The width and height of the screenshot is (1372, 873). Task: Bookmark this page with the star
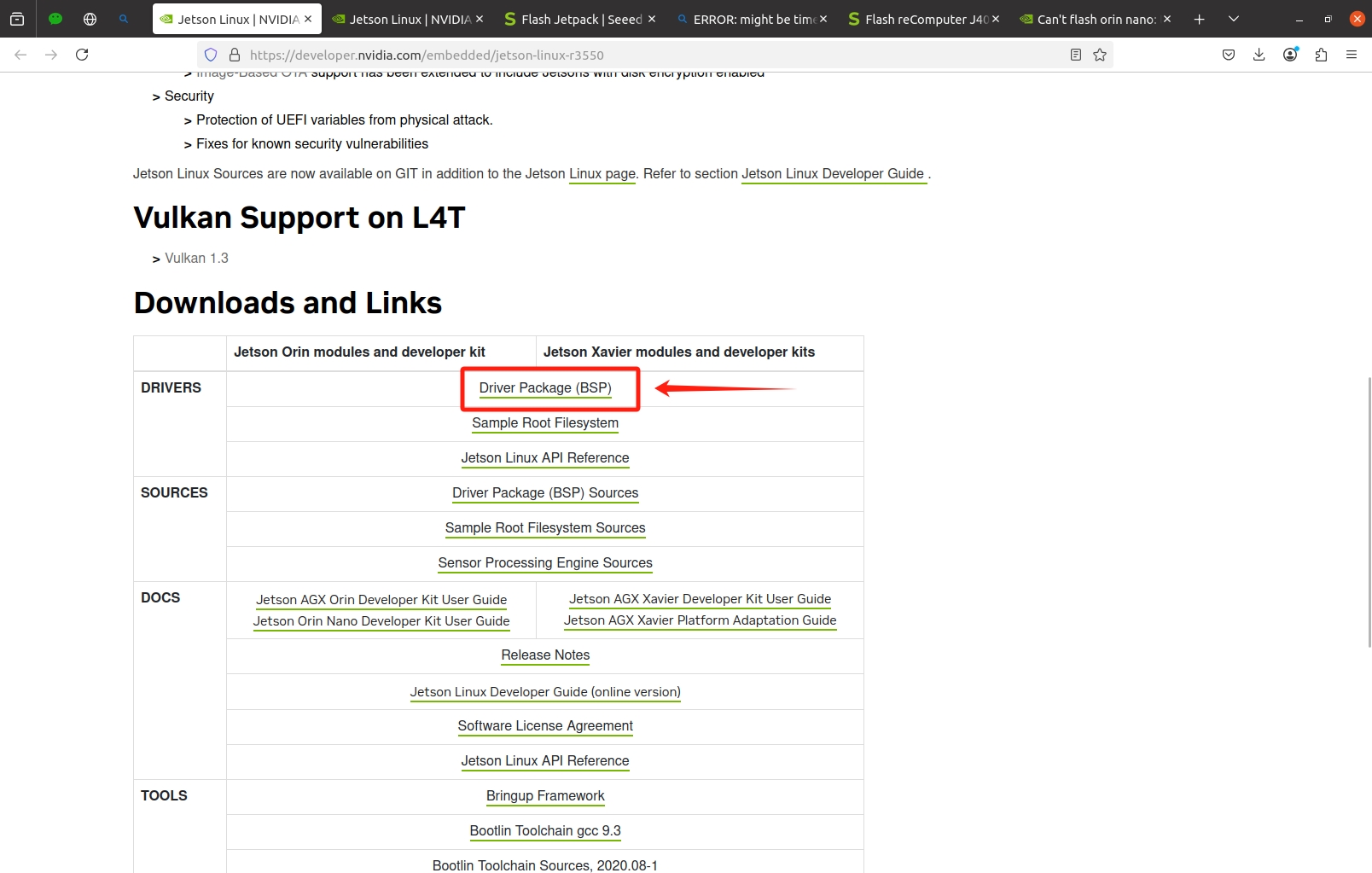coord(1100,55)
